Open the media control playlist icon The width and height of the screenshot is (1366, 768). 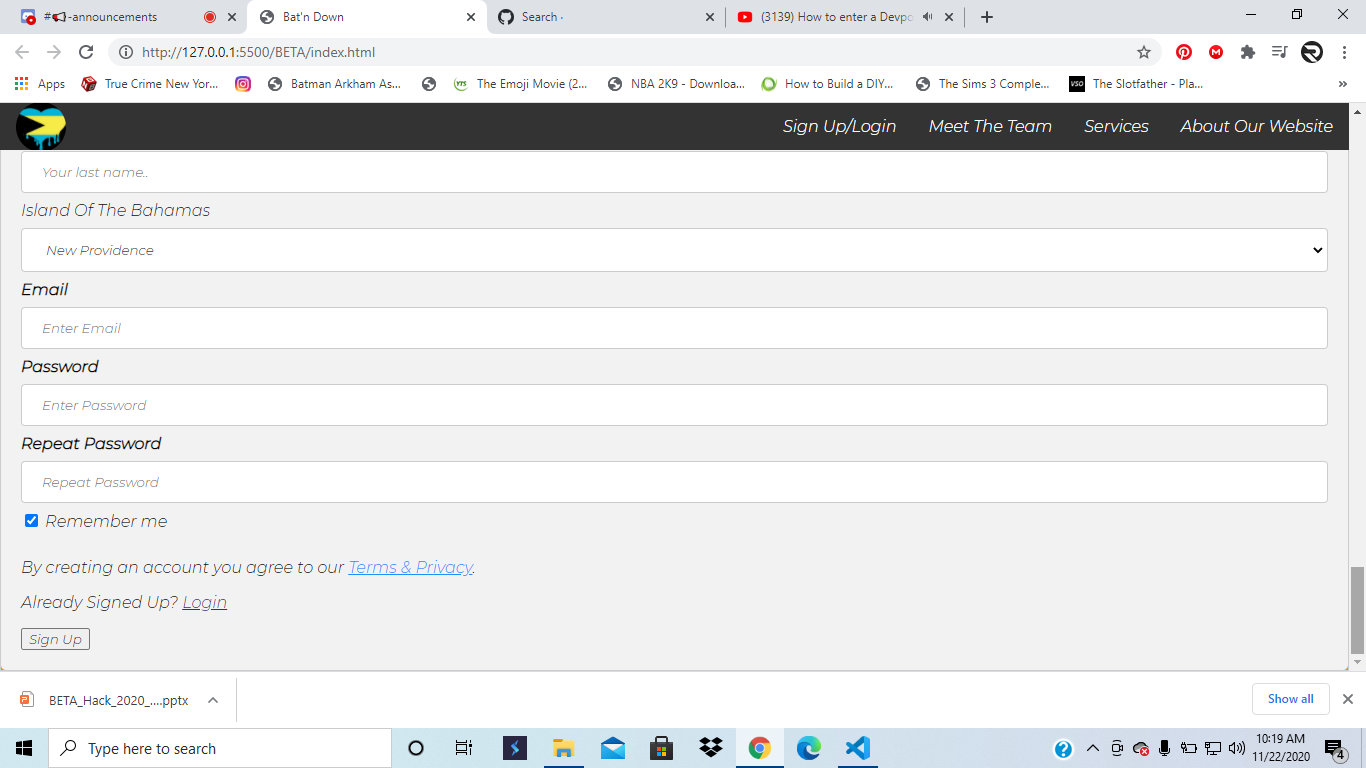point(1280,52)
